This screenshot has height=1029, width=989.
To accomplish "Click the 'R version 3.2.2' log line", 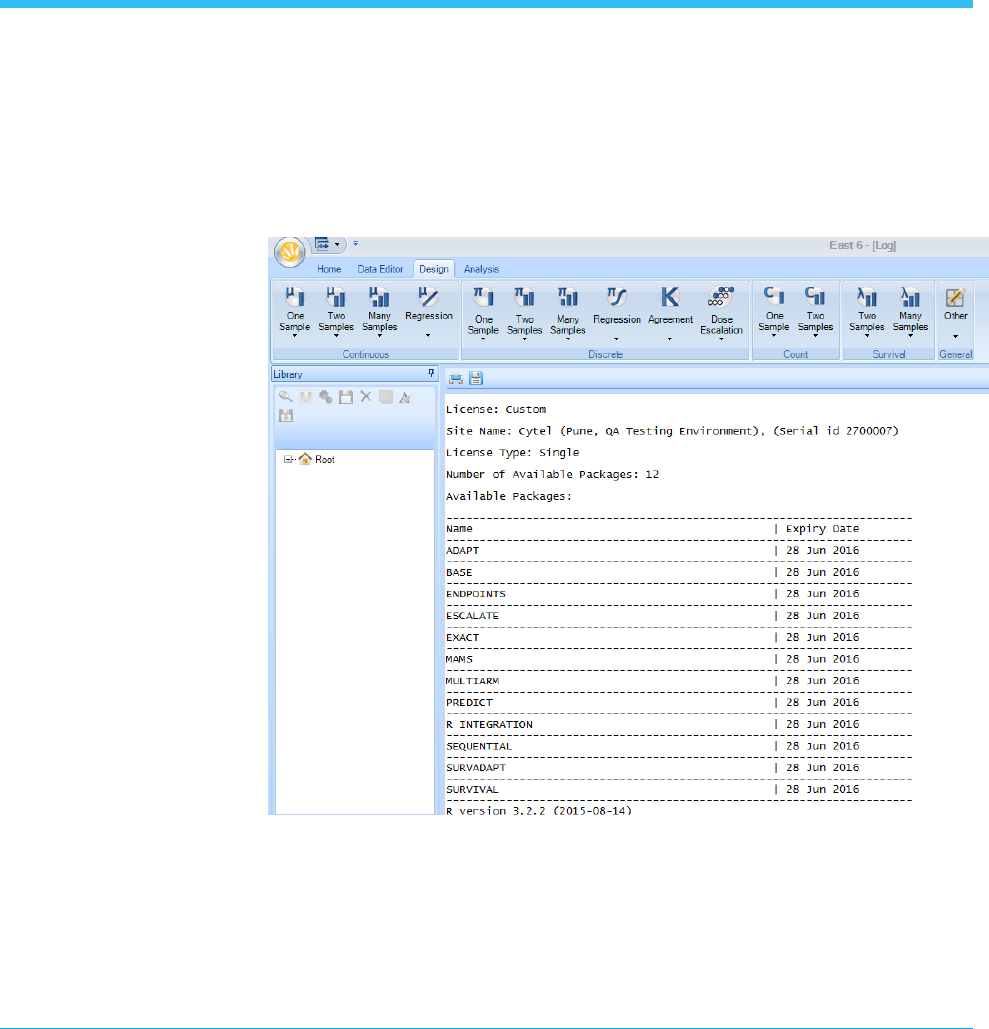I will pos(539,811).
